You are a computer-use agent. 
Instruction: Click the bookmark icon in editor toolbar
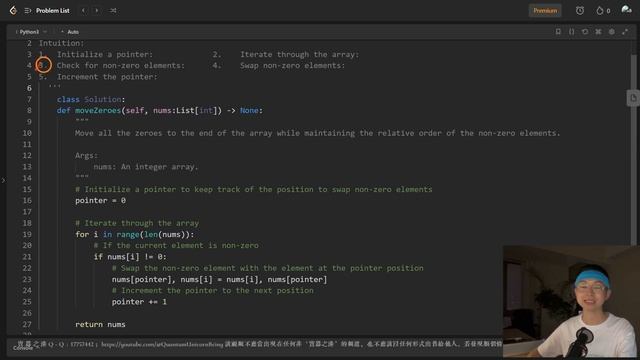tap(558, 32)
